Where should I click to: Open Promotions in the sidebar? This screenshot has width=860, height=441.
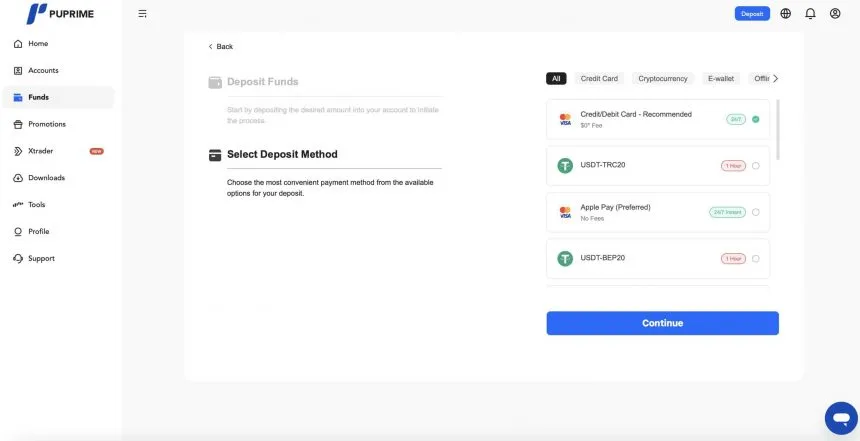(47, 124)
